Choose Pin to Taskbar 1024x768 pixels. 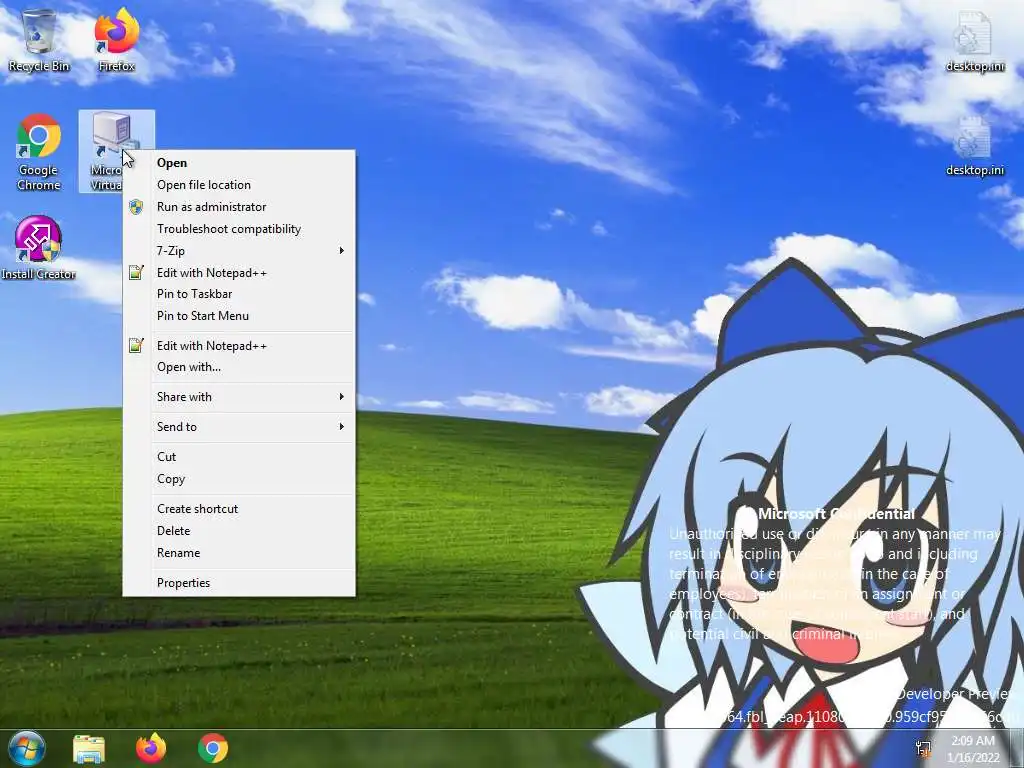239,294
